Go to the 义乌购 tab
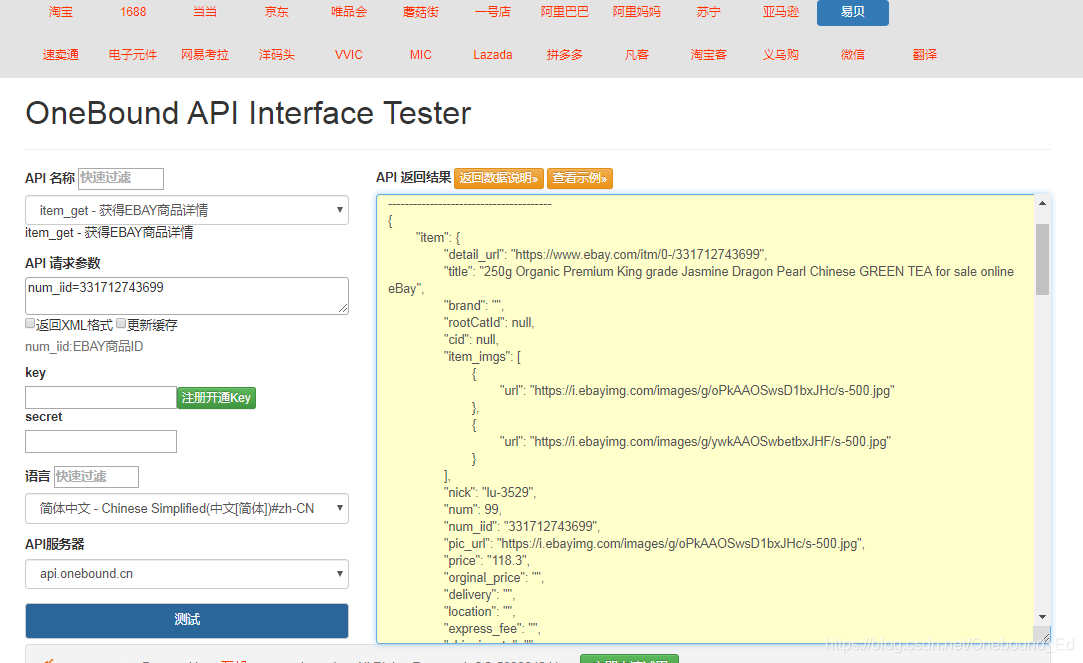 [780, 55]
